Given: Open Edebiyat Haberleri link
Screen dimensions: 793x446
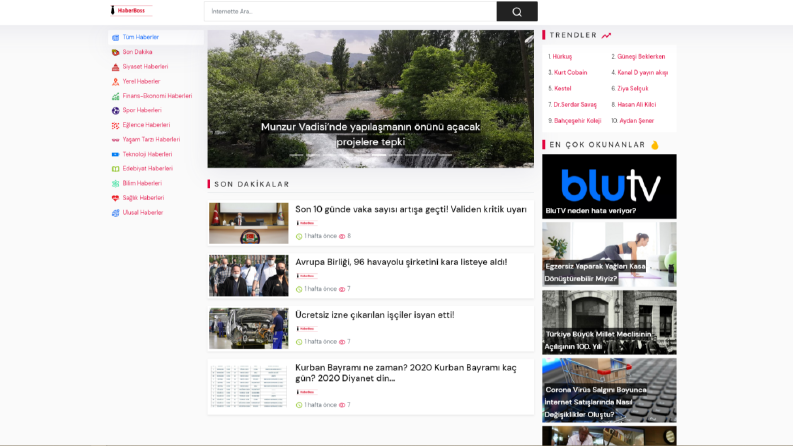Looking at the screenshot, I should pos(148,169).
